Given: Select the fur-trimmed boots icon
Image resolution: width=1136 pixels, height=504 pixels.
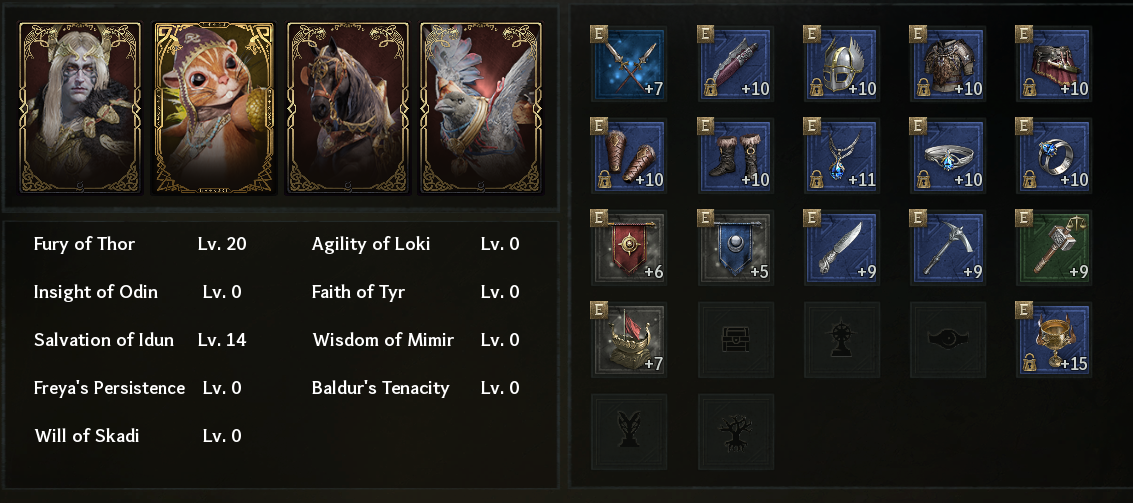Looking at the screenshot, I should [x=736, y=156].
